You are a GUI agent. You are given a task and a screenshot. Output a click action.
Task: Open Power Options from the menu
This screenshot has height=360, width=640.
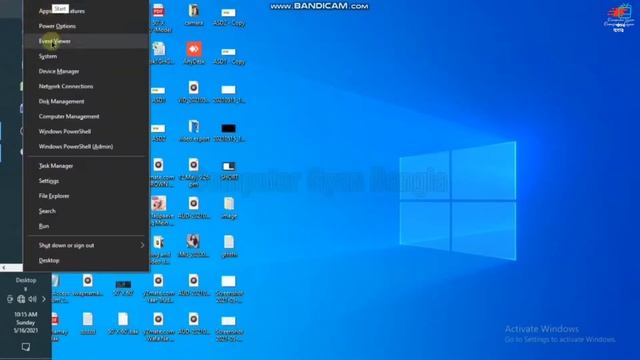(x=86, y=26)
